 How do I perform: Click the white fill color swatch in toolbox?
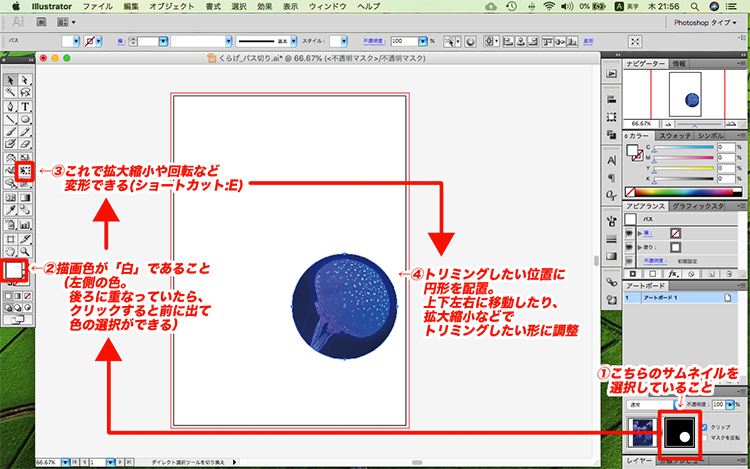(15, 270)
